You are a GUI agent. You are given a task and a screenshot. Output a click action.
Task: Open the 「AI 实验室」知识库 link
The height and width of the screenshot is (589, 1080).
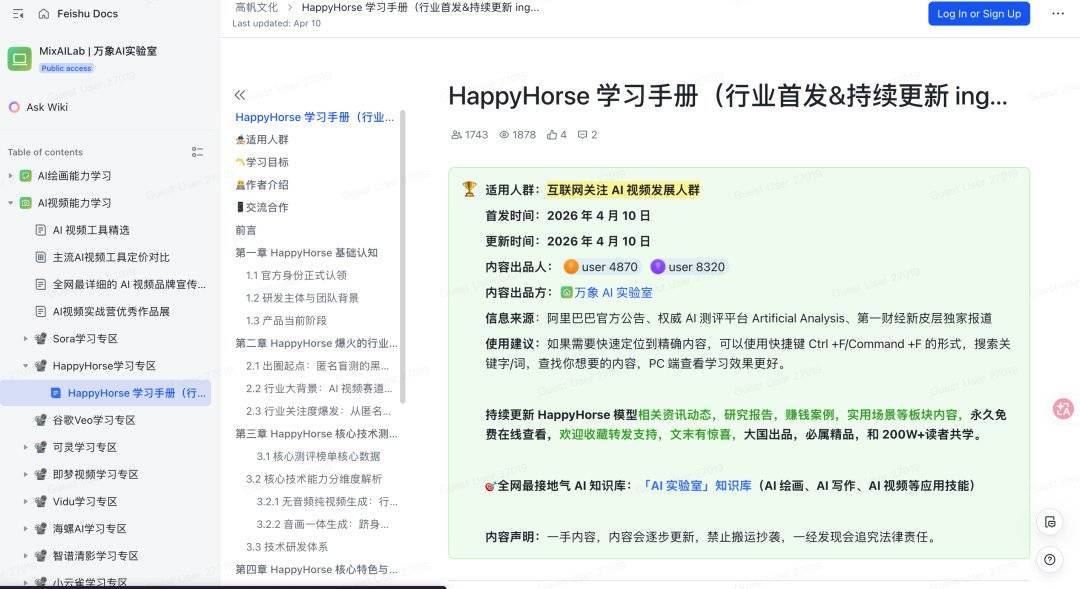(696, 486)
